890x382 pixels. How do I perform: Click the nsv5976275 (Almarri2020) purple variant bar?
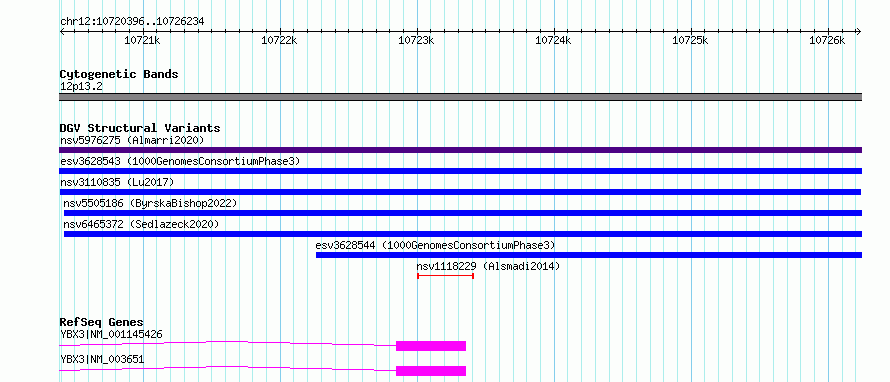[x=460, y=150]
